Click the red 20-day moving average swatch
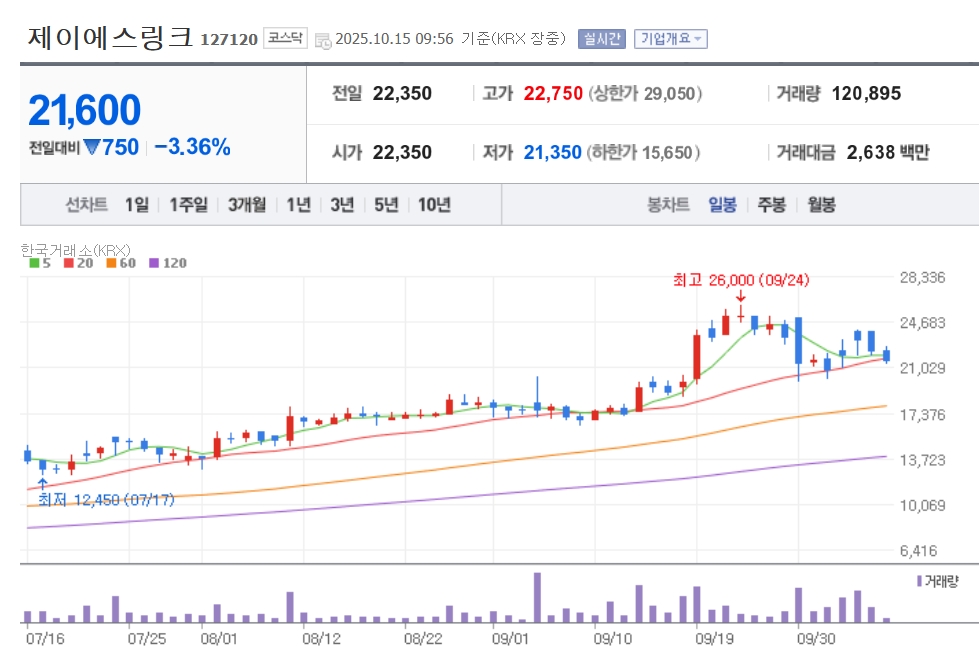The image size is (979, 672). point(68,263)
